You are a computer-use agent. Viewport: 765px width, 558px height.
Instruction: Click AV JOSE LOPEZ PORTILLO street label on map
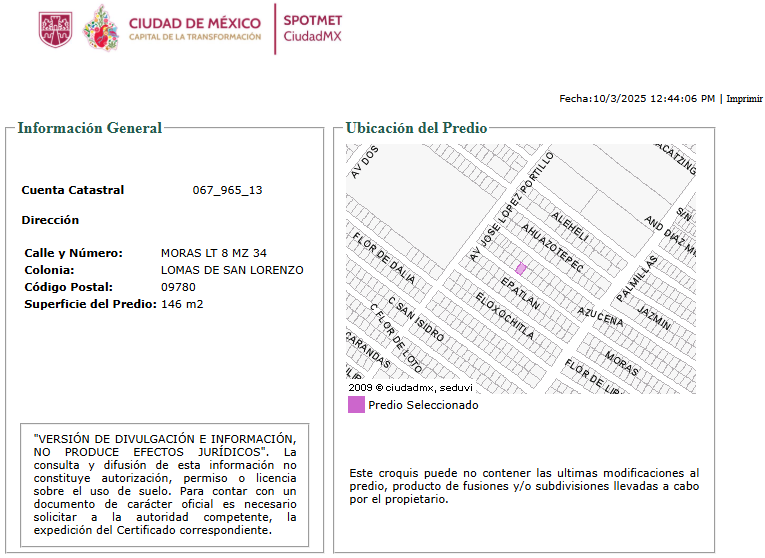coord(512,206)
